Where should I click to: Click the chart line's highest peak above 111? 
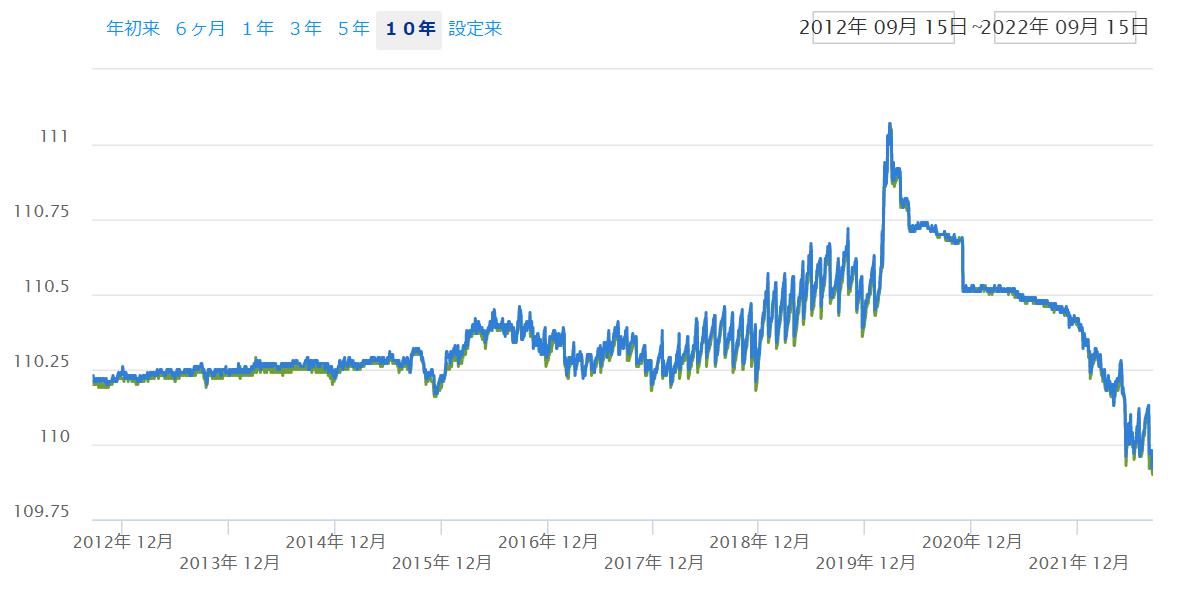(889, 124)
